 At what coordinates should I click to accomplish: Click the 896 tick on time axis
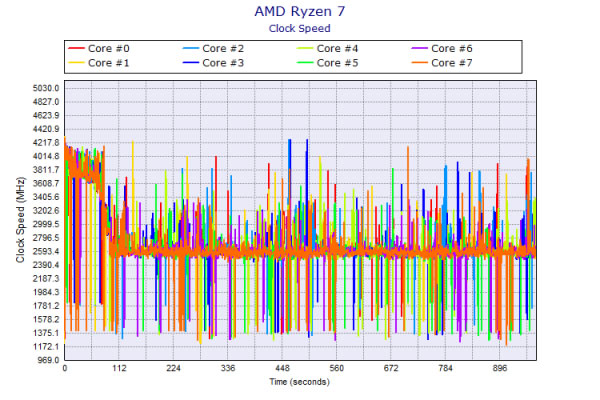[x=500, y=368]
